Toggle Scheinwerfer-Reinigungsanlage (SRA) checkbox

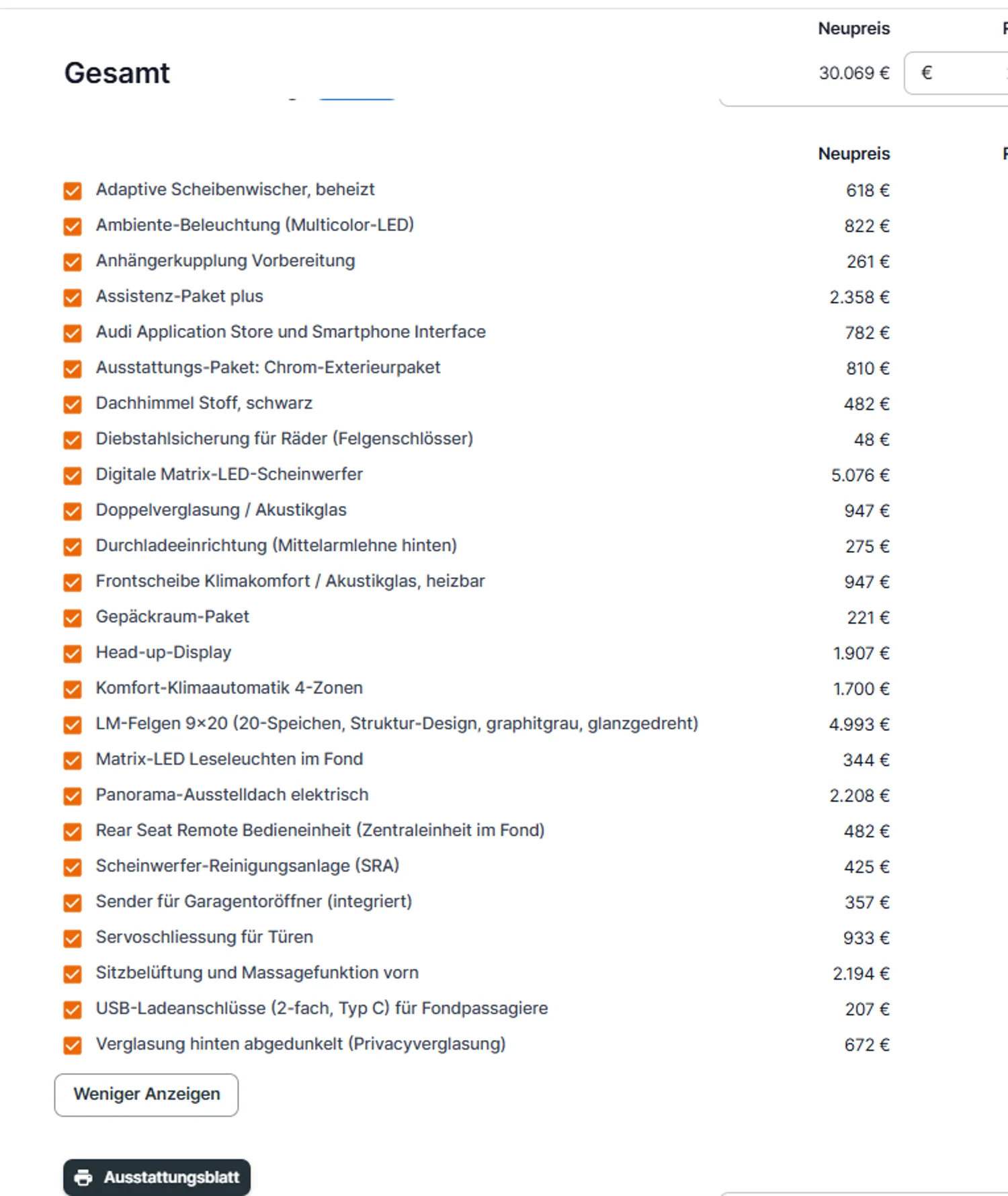click(x=73, y=867)
